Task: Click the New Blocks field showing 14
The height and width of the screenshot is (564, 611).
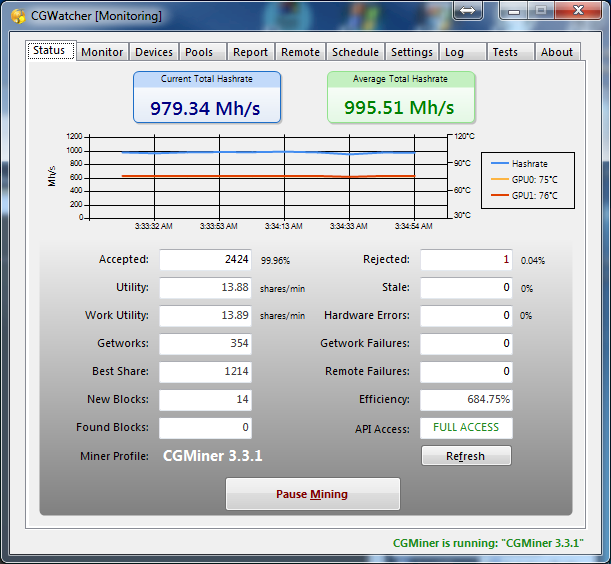Action: point(205,400)
